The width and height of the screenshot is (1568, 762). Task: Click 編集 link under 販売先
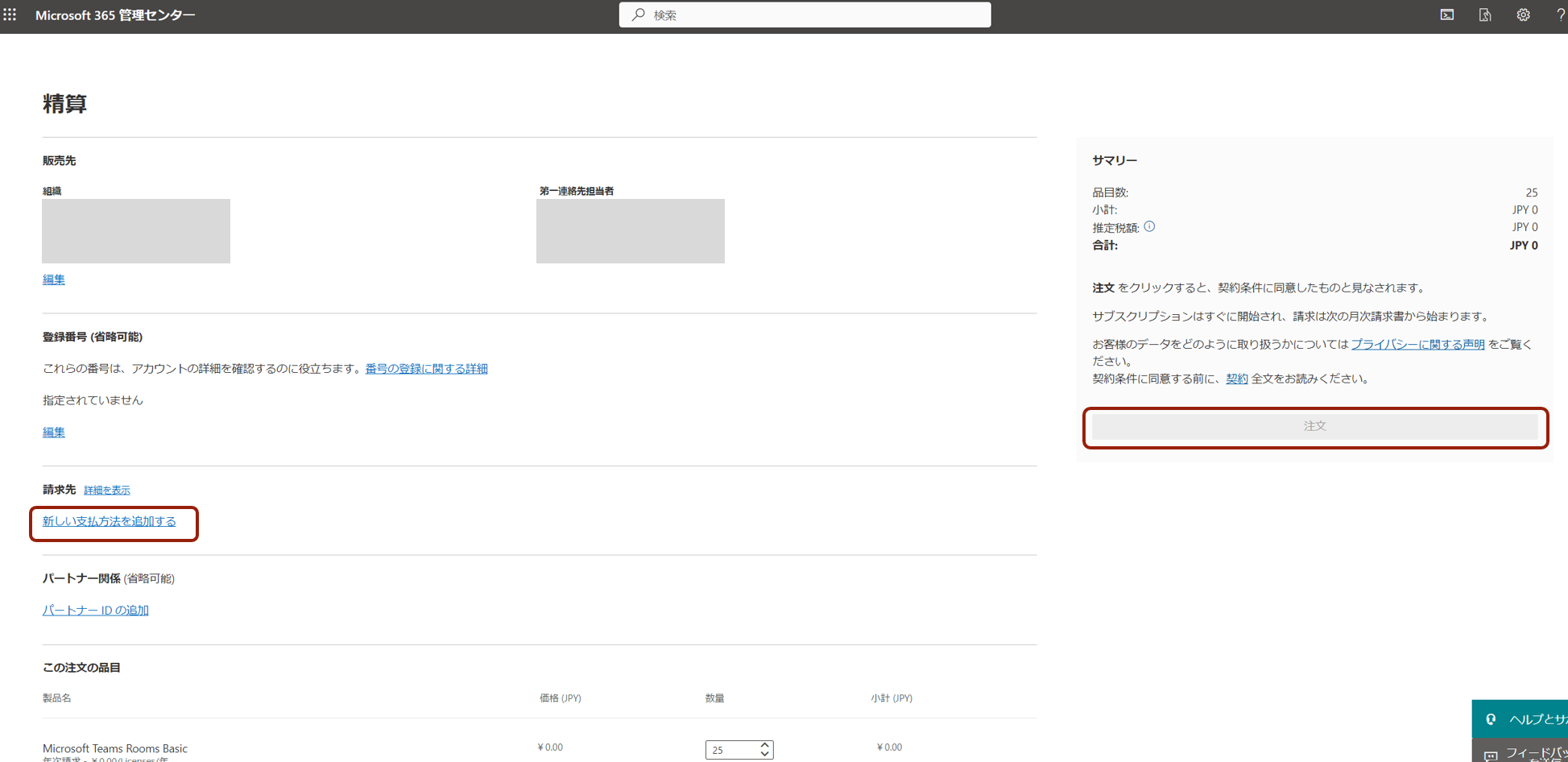[54, 280]
